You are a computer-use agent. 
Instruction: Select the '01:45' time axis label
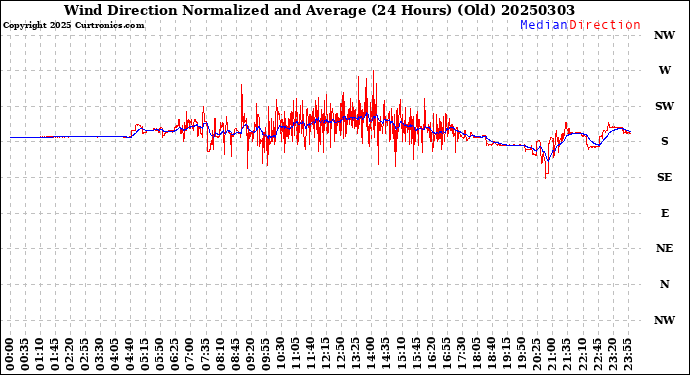point(55,354)
